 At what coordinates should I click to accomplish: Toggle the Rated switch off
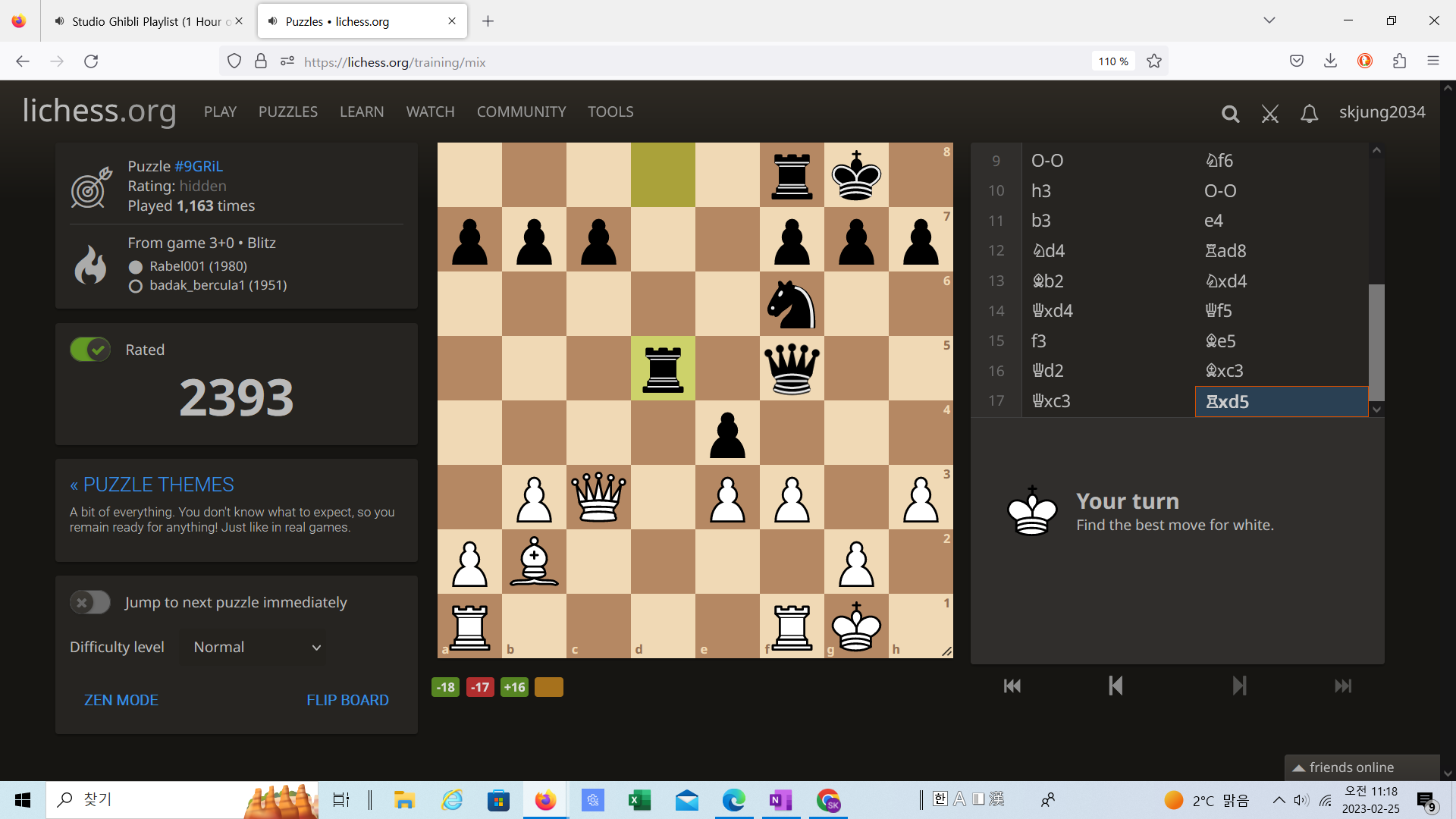pyautogui.click(x=90, y=350)
